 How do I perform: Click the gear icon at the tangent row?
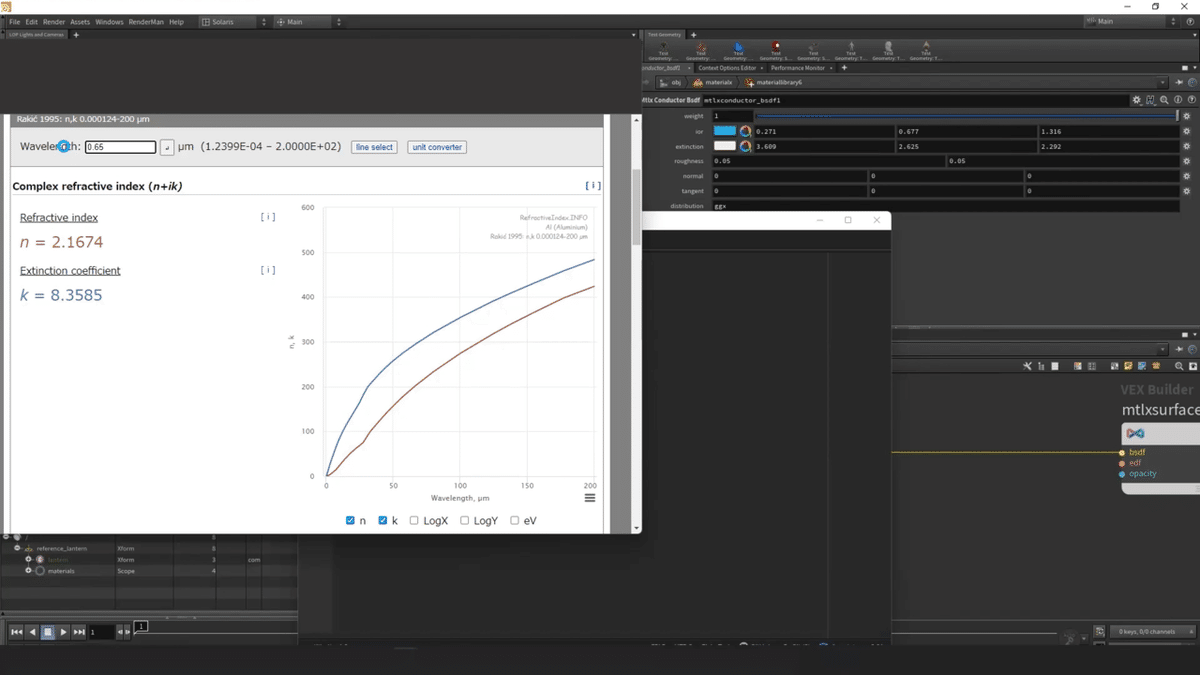tap(1187, 190)
